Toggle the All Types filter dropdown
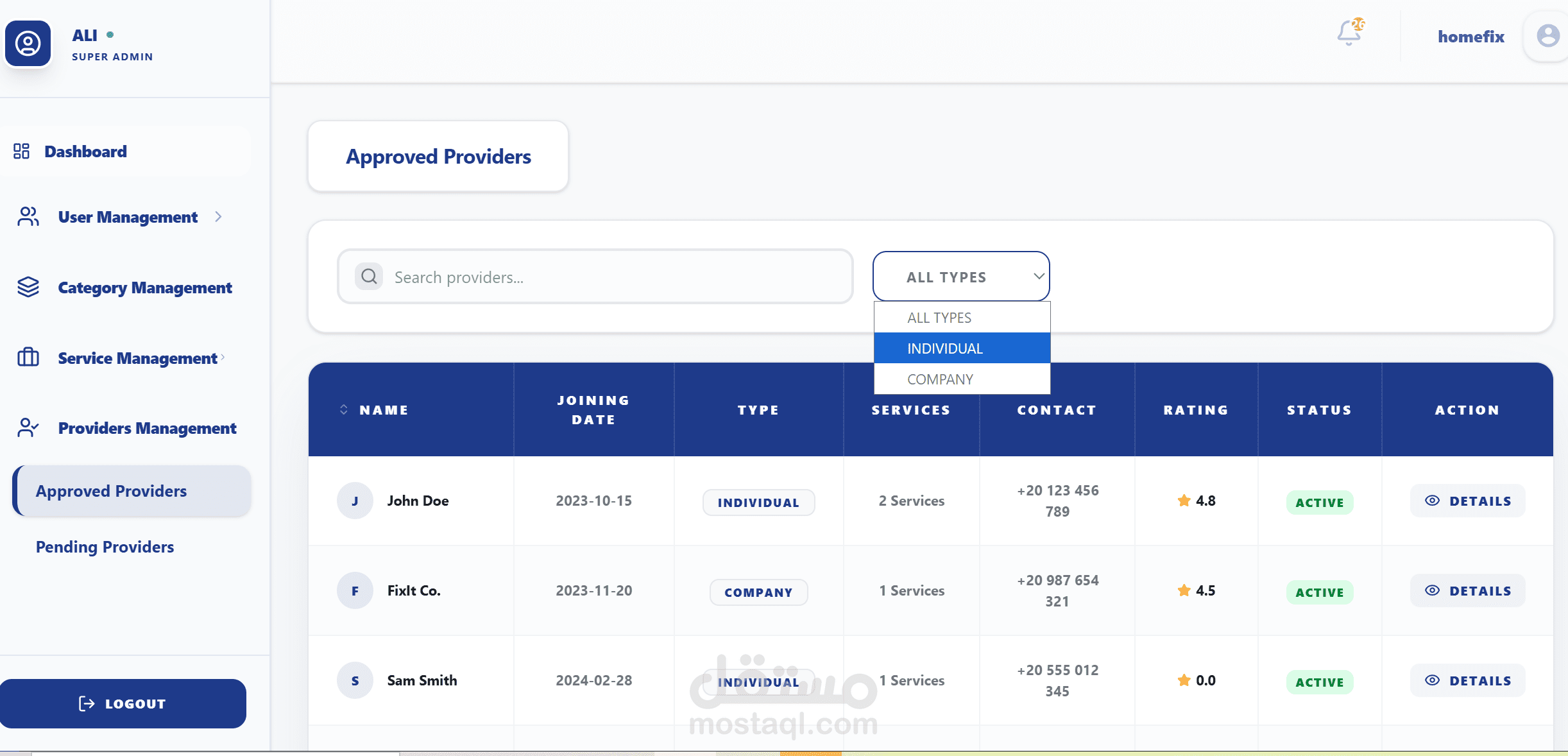 pyautogui.click(x=960, y=277)
